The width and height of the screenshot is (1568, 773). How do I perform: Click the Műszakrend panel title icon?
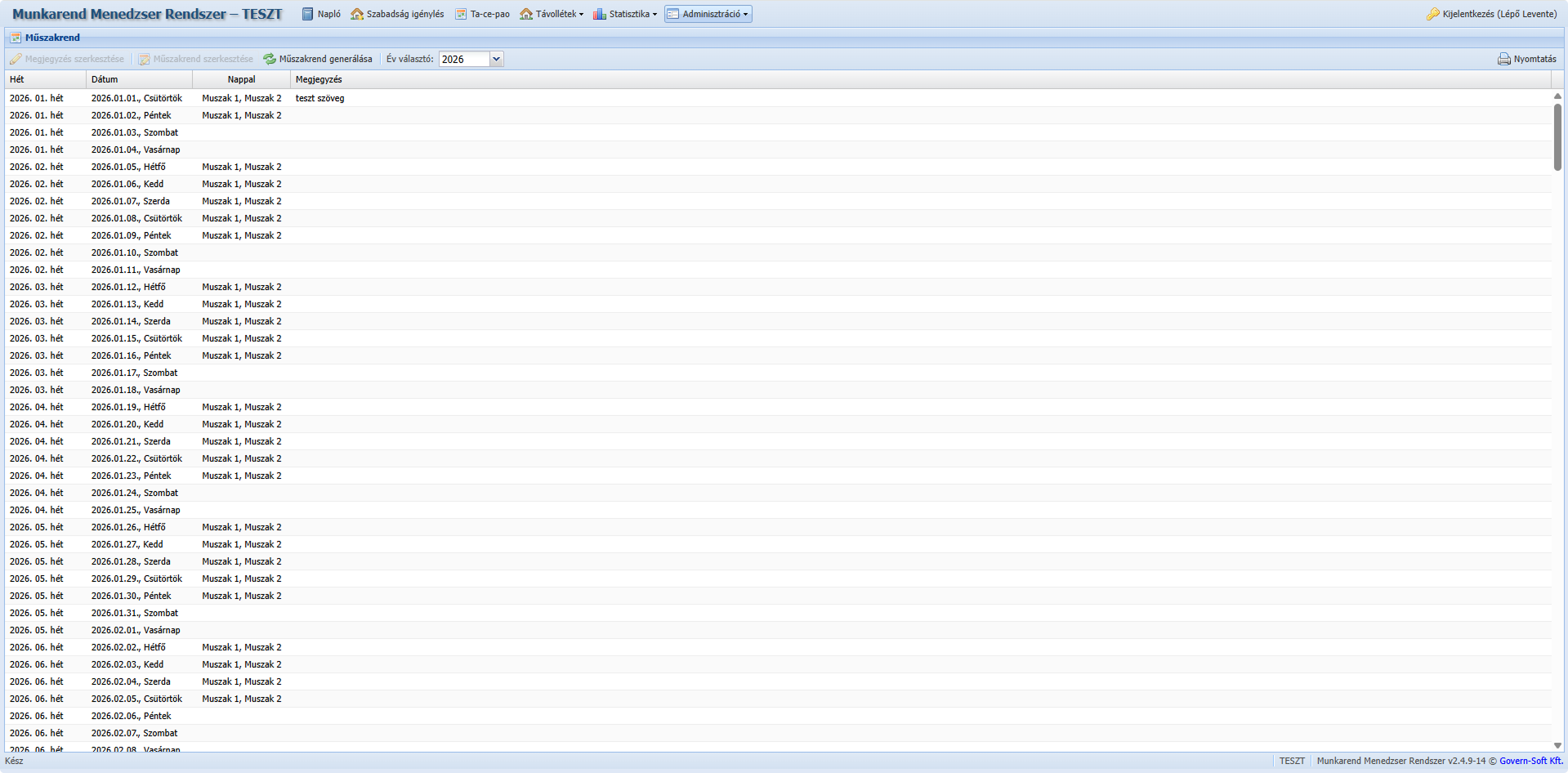point(16,38)
